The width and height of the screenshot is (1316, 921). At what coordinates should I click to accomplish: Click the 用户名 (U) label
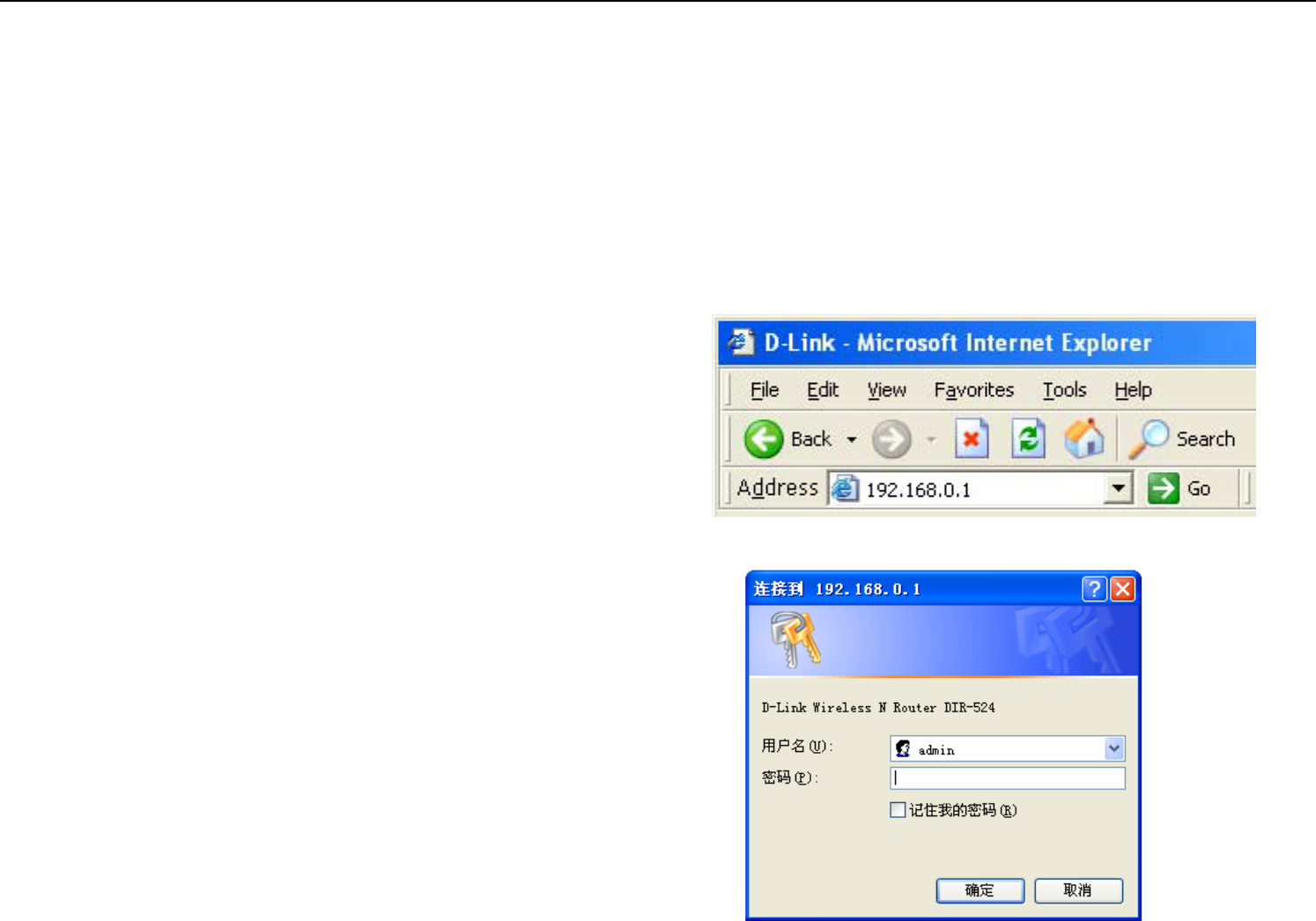797,747
